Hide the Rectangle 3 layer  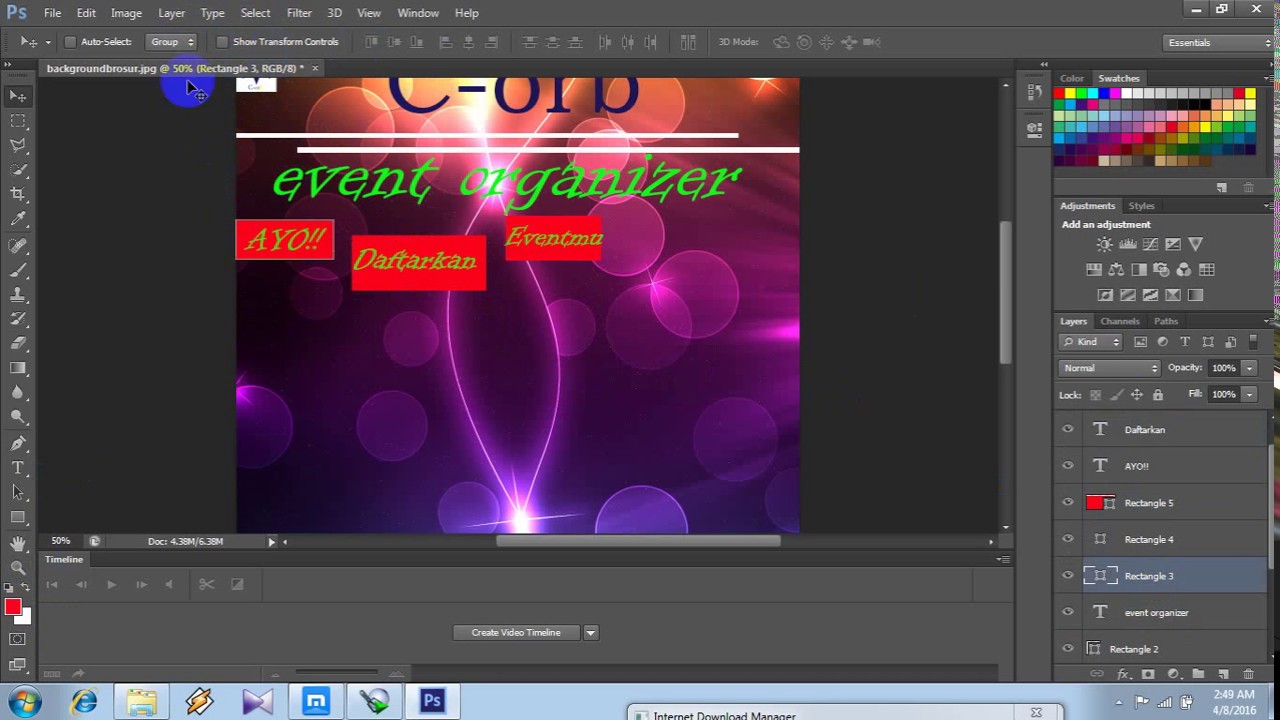click(1068, 576)
